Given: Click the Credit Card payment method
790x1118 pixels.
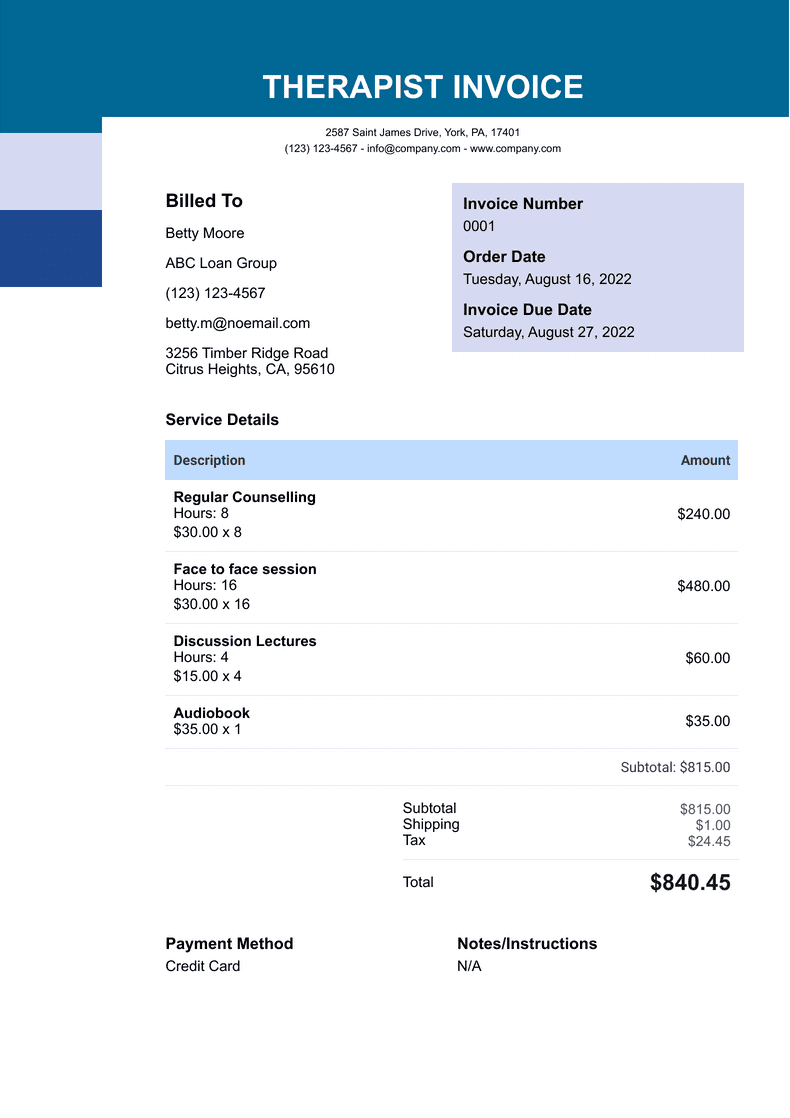Looking at the screenshot, I should [203, 966].
